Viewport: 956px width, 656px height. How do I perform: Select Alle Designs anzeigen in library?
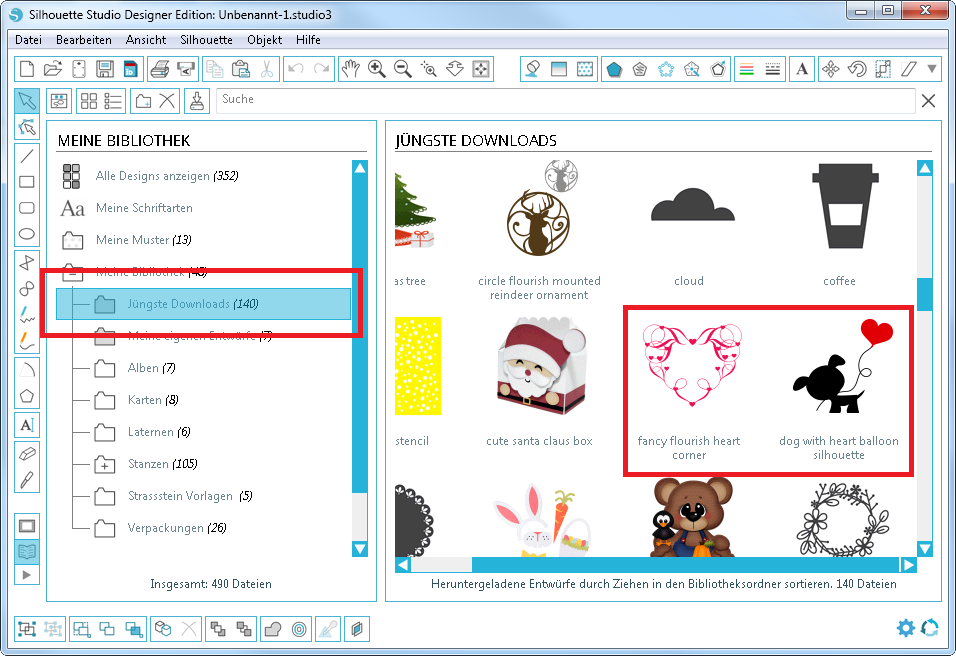coord(154,176)
